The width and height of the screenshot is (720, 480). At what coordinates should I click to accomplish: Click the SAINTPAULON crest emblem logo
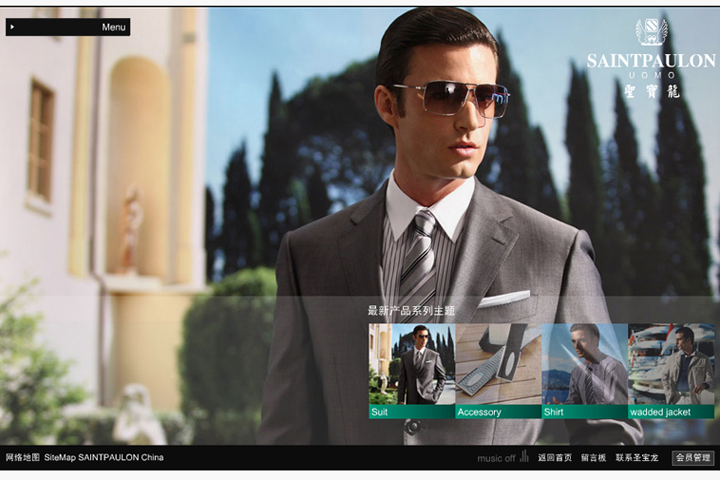coord(651,32)
